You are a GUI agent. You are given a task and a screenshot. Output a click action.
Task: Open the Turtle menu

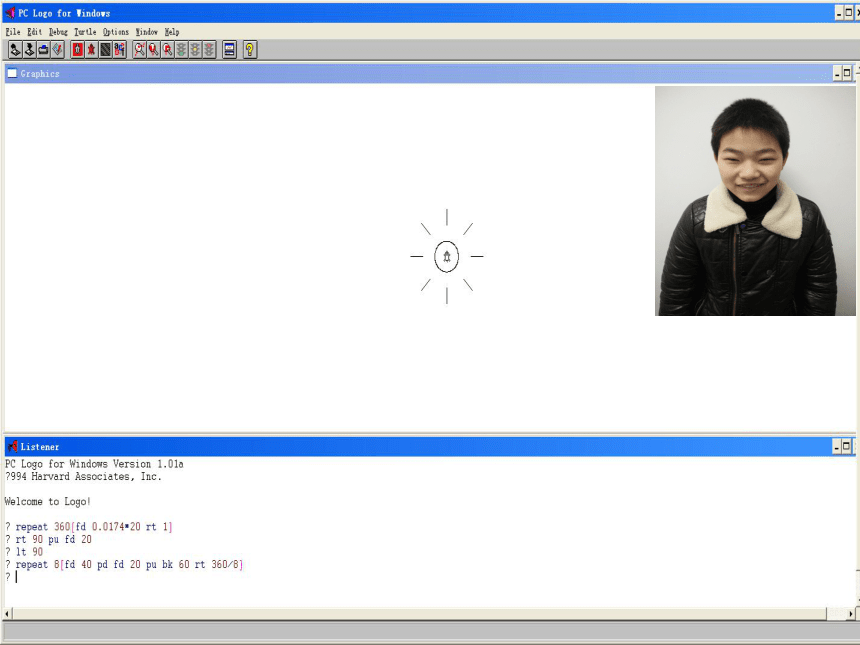pyautogui.click(x=85, y=32)
